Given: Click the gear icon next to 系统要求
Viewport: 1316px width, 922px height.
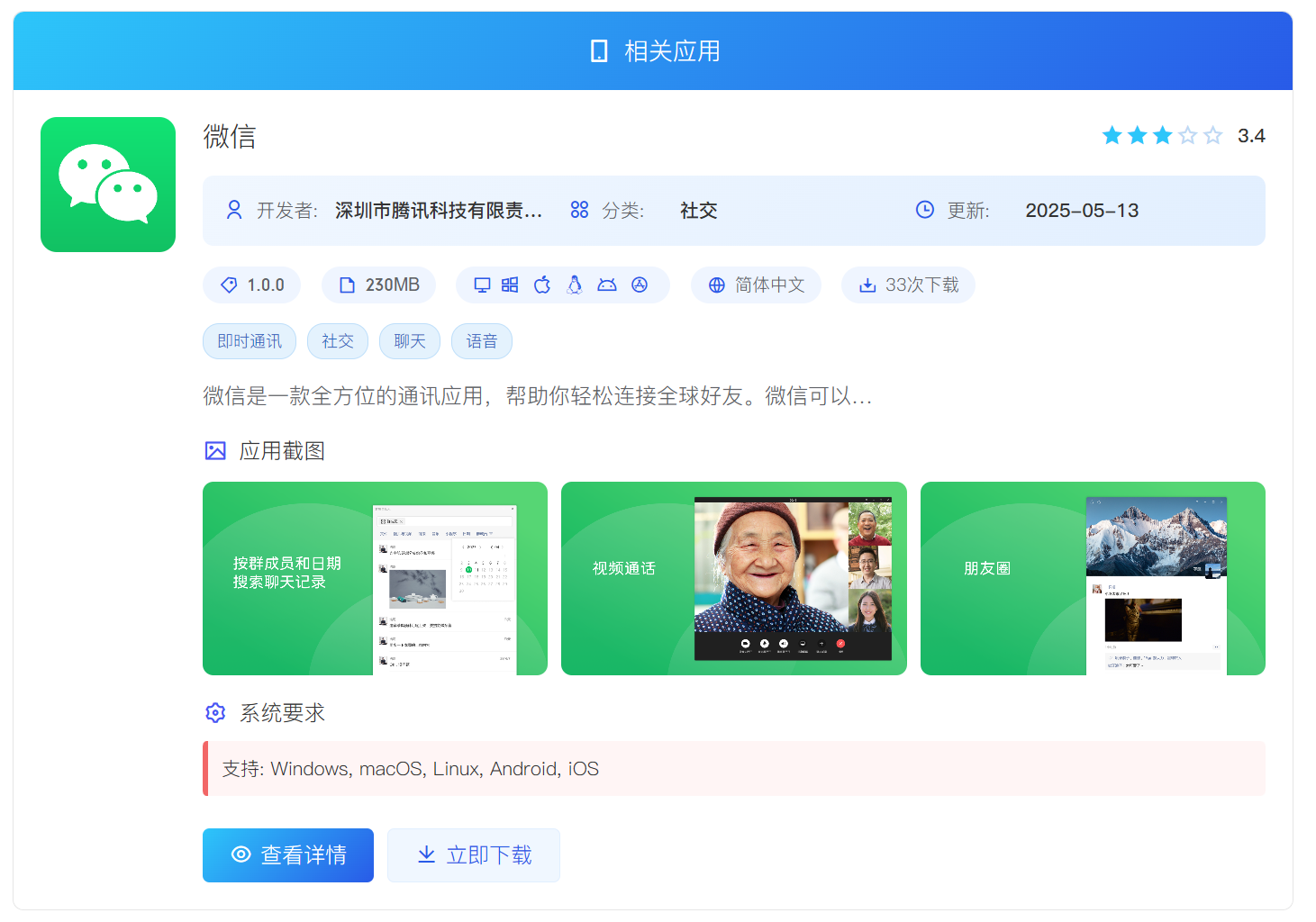Looking at the screenshot, I should click(215, 713).
